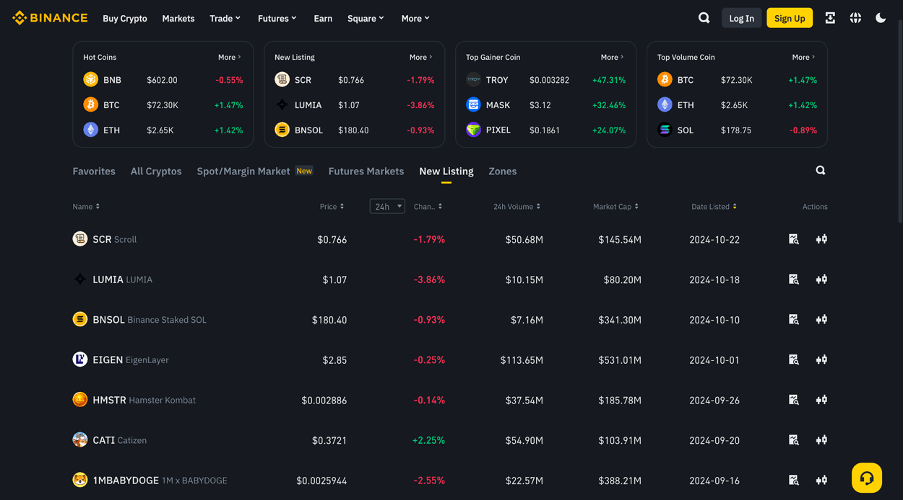
Task: Click the detail icon in the SCR row
Action: click(x=793, y=239)
